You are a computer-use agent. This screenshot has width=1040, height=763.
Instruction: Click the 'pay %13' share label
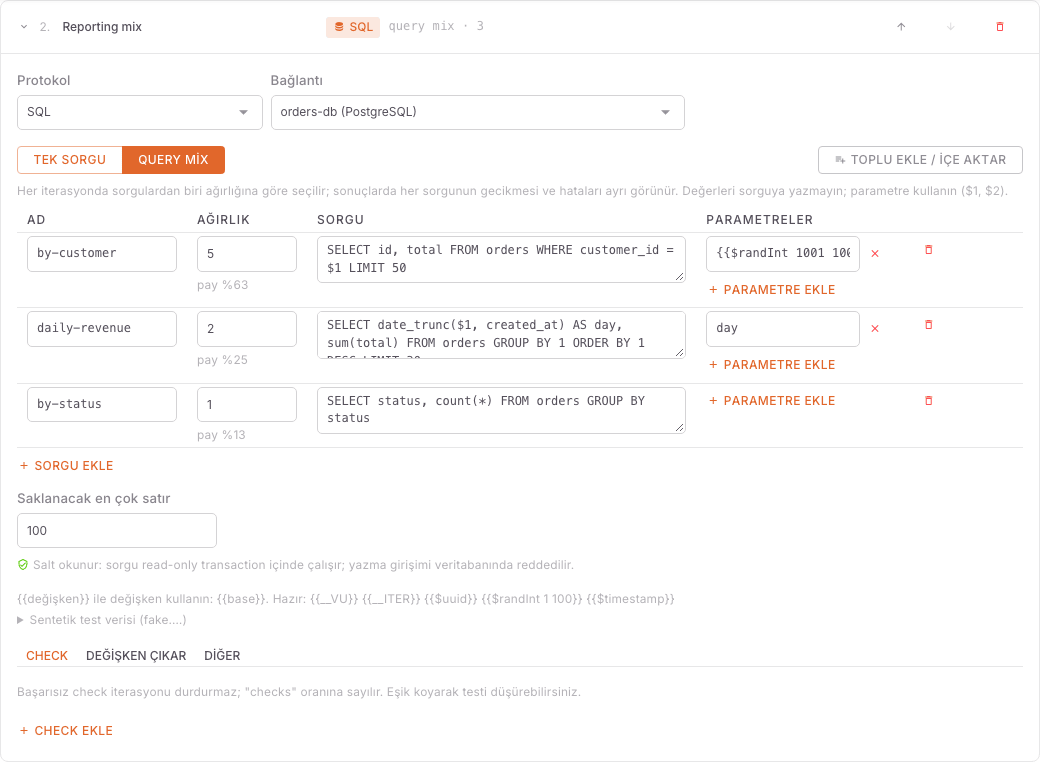[x=222, y=435]
